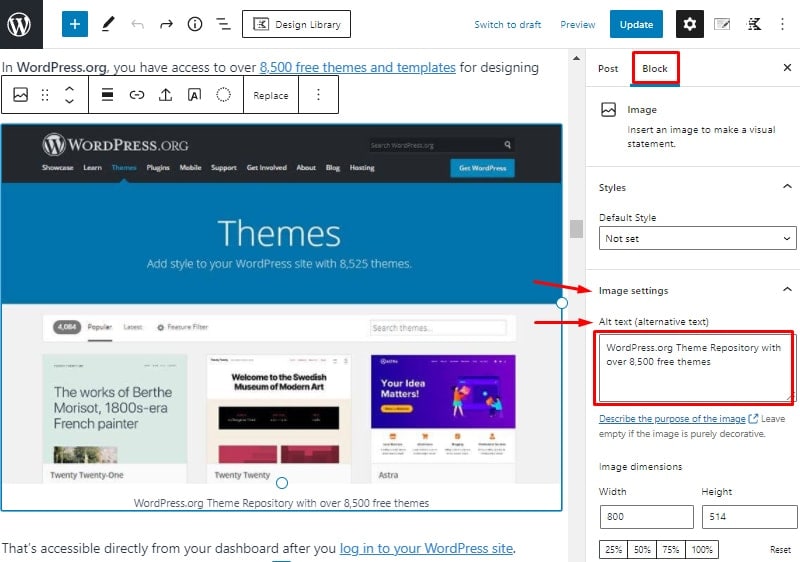
Task: Click the block drag handle dots
Action: coord(45,95)
